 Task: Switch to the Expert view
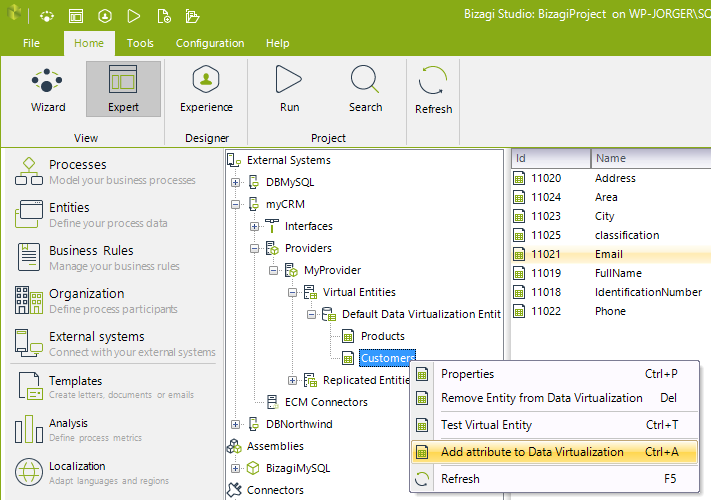pyautogui.click(x=123, y=90)
